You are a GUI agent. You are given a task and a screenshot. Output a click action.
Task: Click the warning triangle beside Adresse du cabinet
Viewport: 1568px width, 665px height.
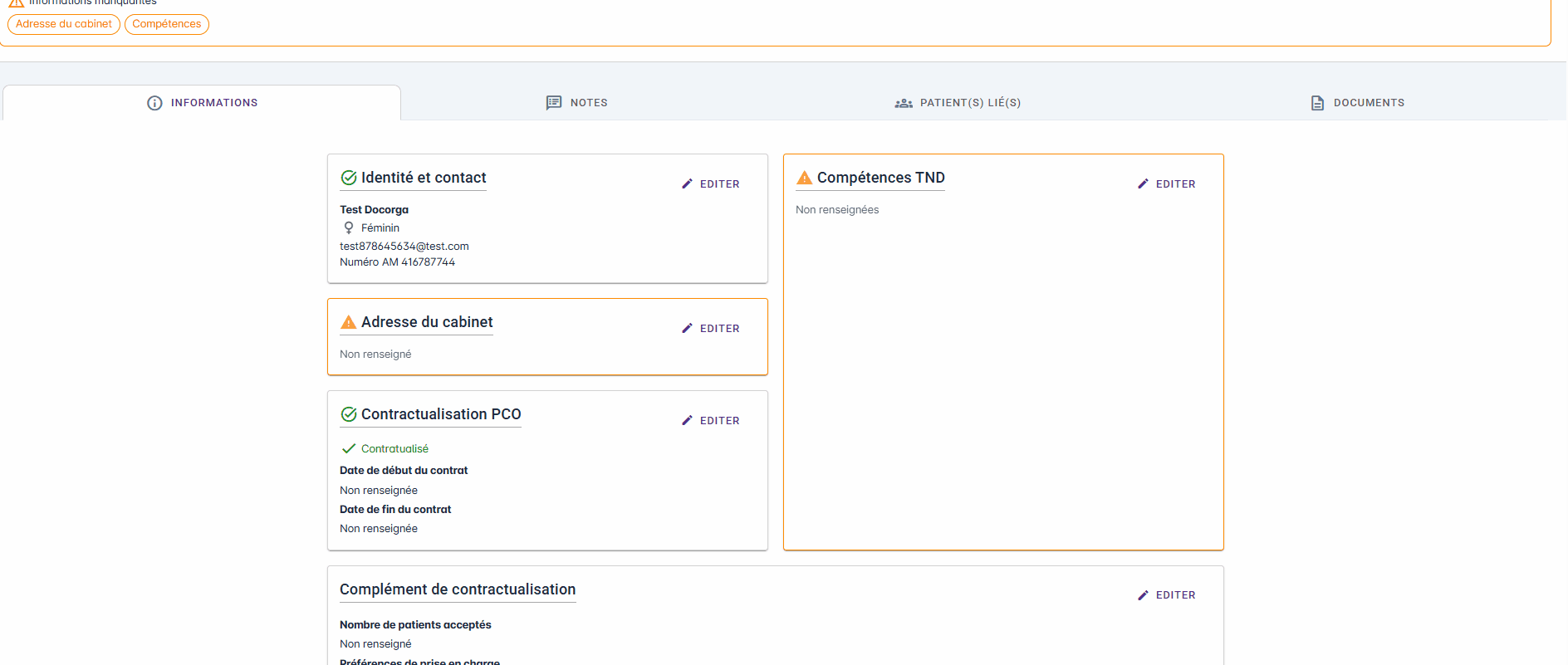(349, 322)
